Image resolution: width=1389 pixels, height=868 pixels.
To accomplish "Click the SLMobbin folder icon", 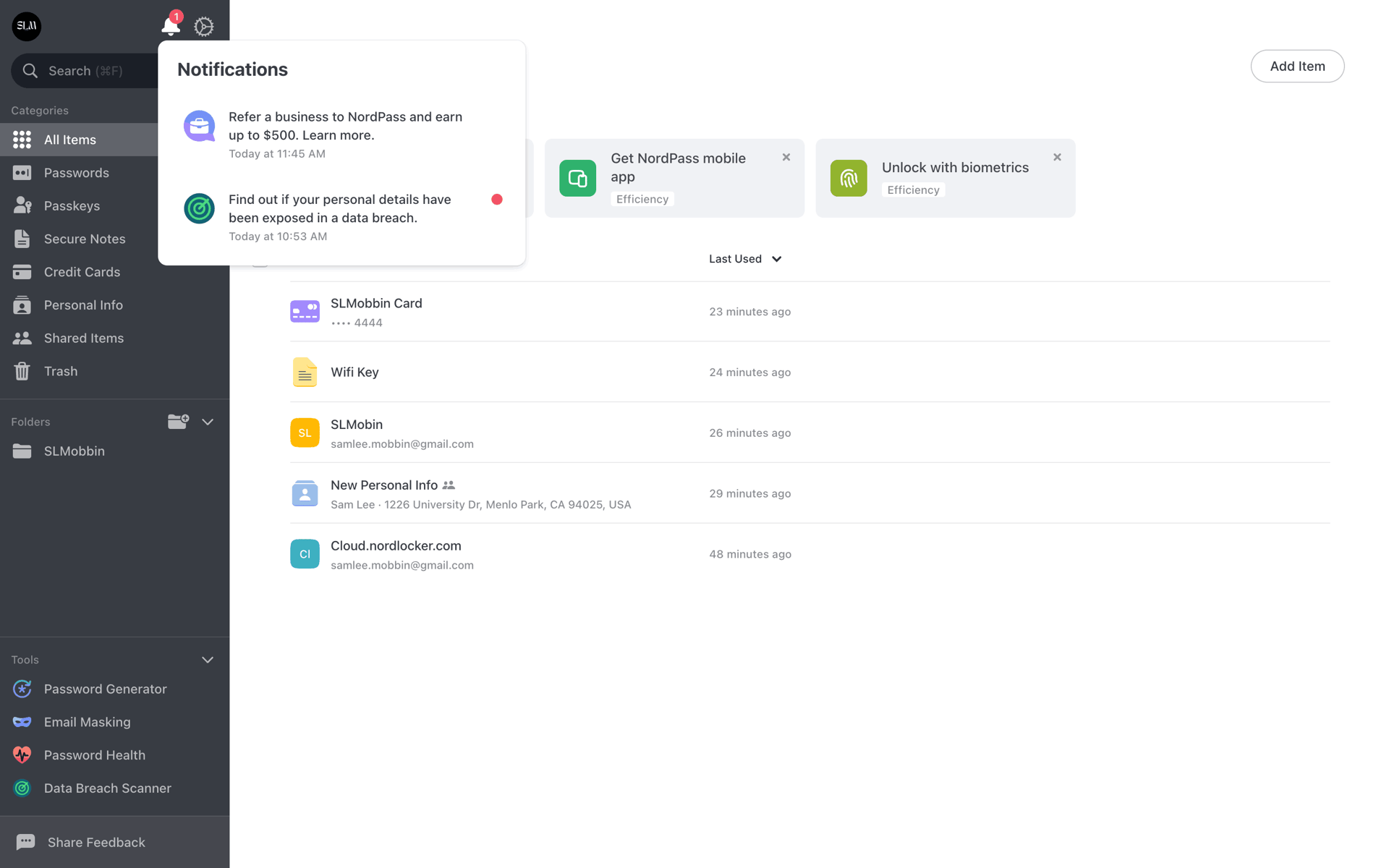I will click(x=22, y=451).
